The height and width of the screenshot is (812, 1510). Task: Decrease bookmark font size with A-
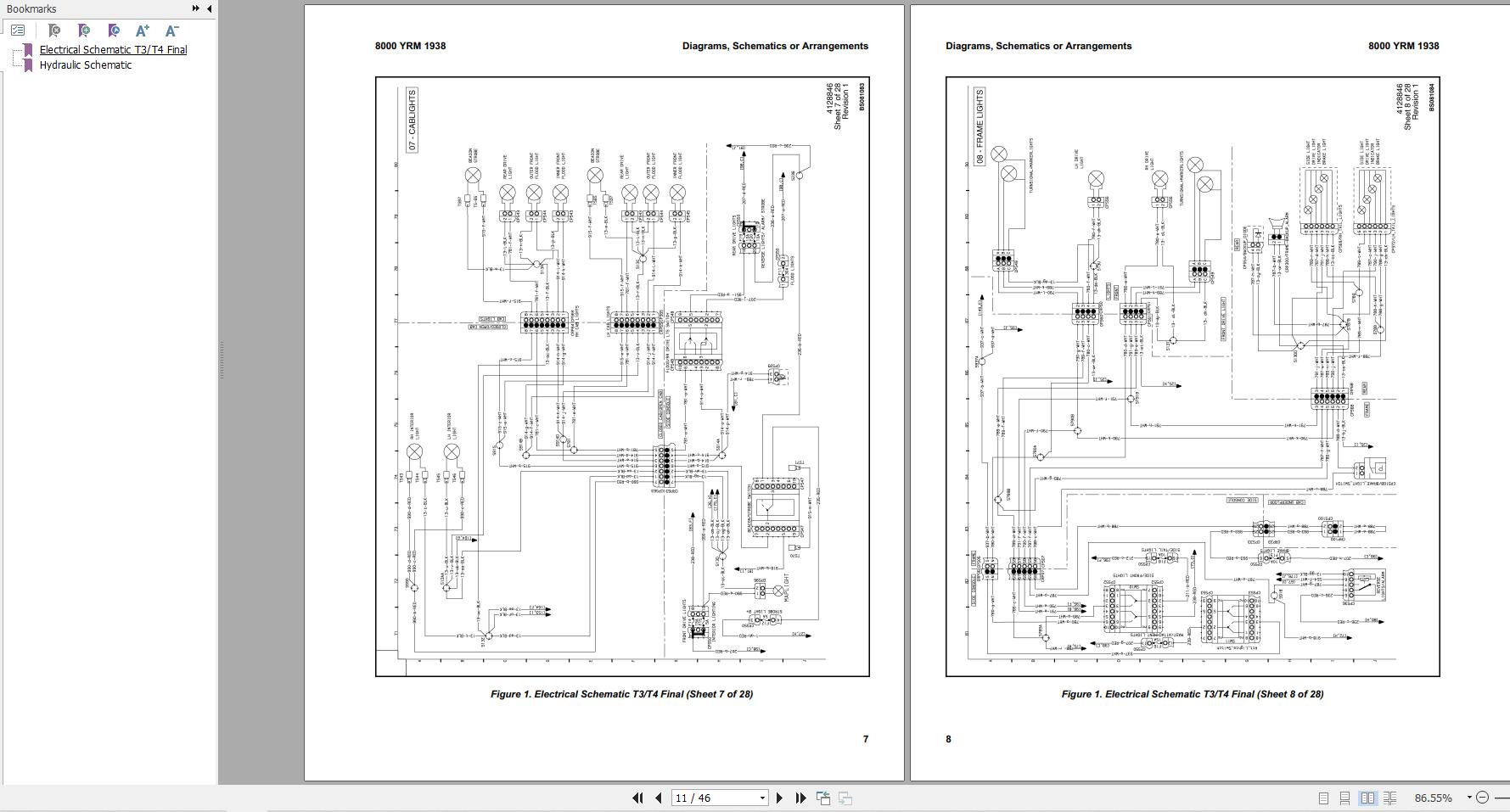click(x=171, y=31)
